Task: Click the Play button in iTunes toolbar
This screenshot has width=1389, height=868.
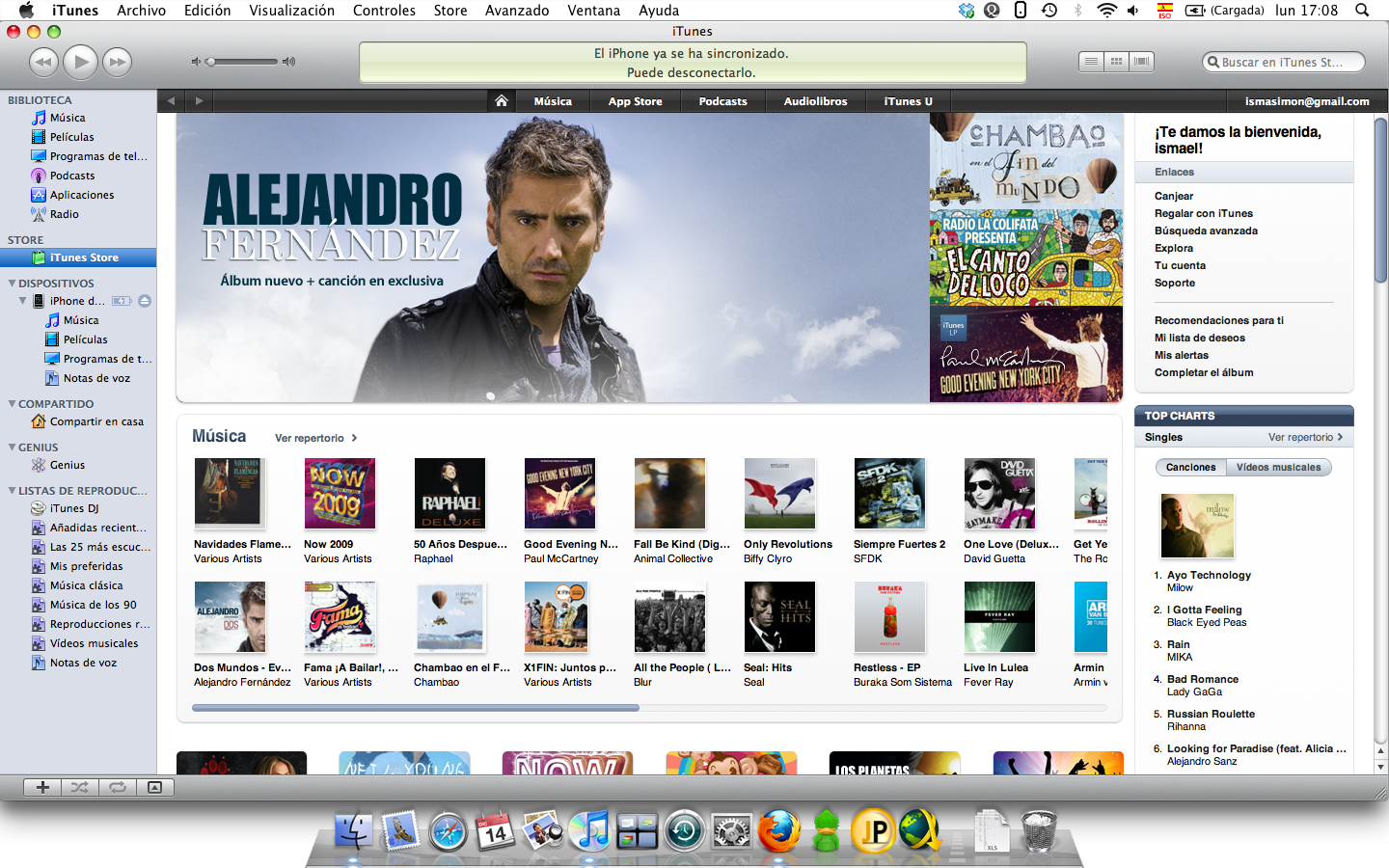Action: pyautogui.click(x=81, y=63)
